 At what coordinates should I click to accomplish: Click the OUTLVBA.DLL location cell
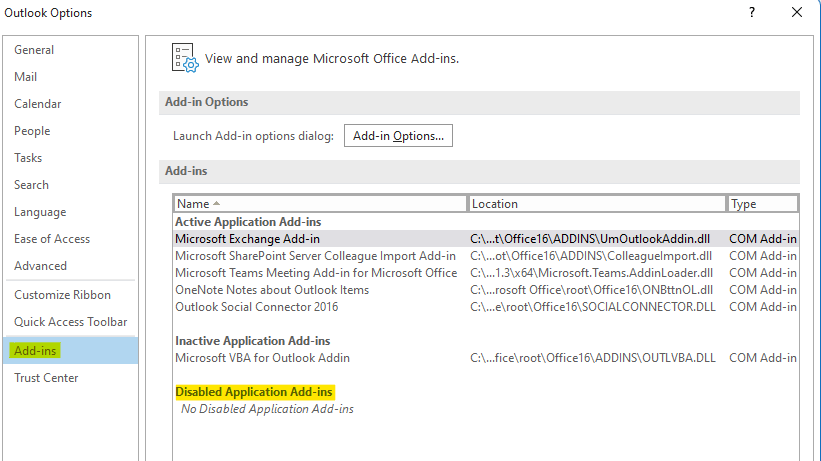pyautogui.click(x=593, y=358)
